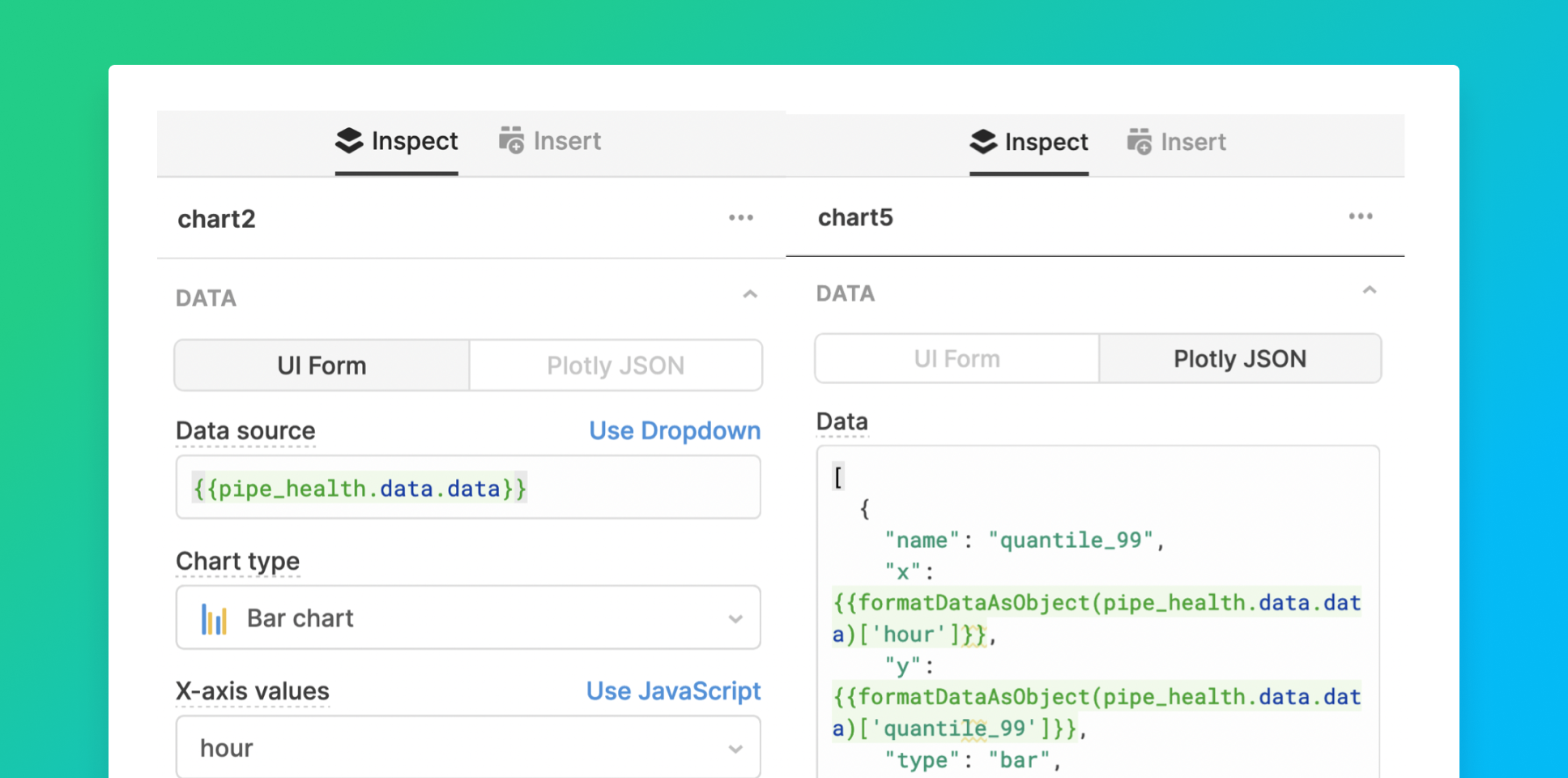The width and height of the screenshot is (1568, 778).
Task: Select UI Form mode for chart5
Action: click(x=957, y=359)
